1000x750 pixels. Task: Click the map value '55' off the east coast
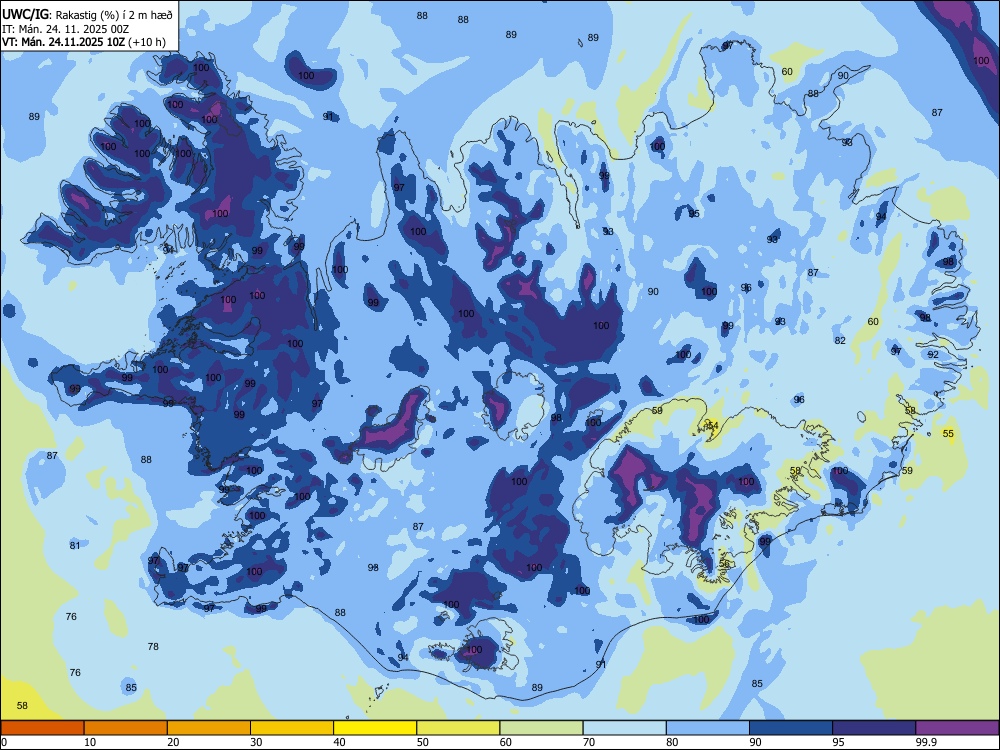point(948,434)
